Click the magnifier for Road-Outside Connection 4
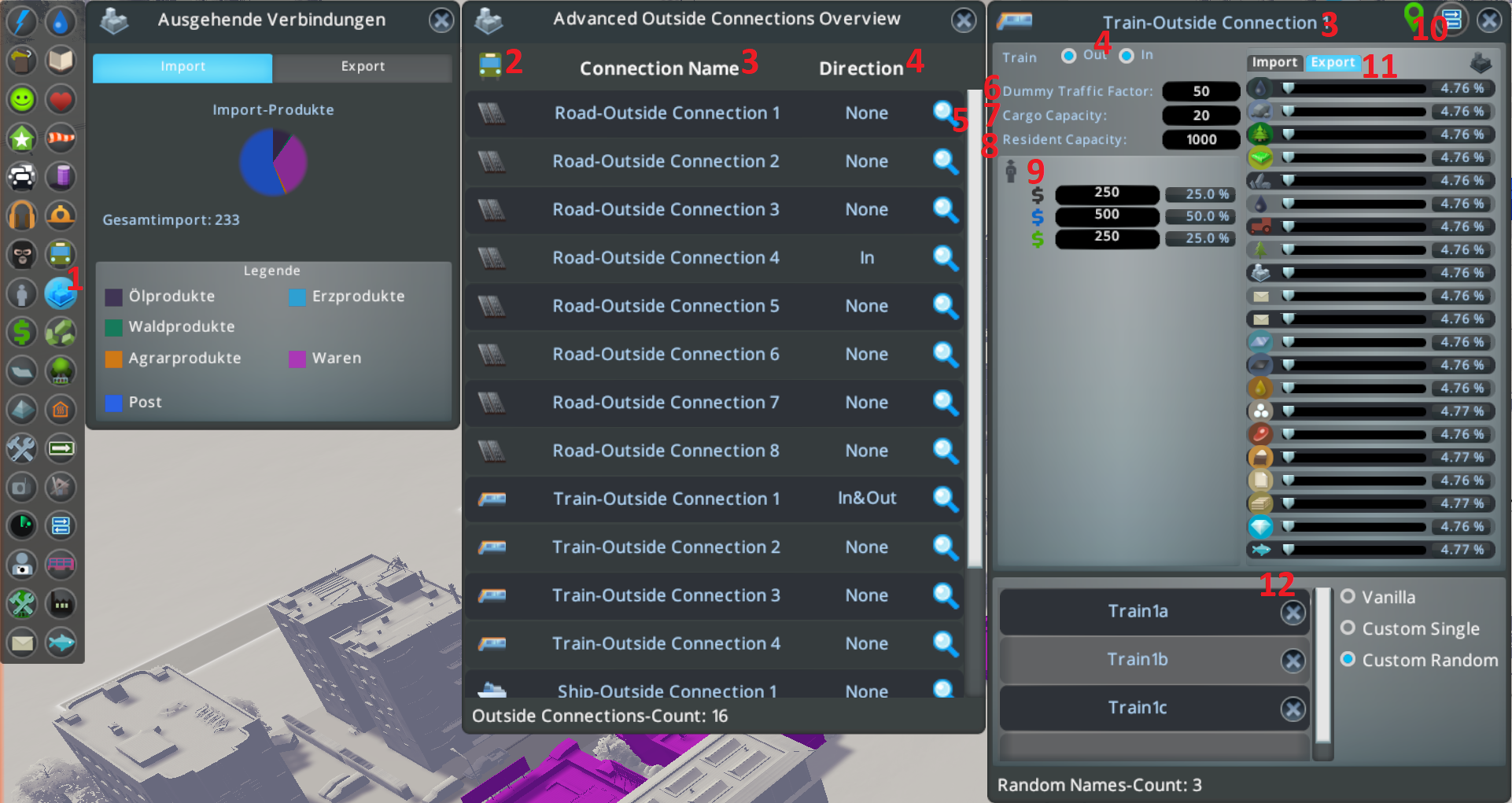1512x803 pixels. 946,257
